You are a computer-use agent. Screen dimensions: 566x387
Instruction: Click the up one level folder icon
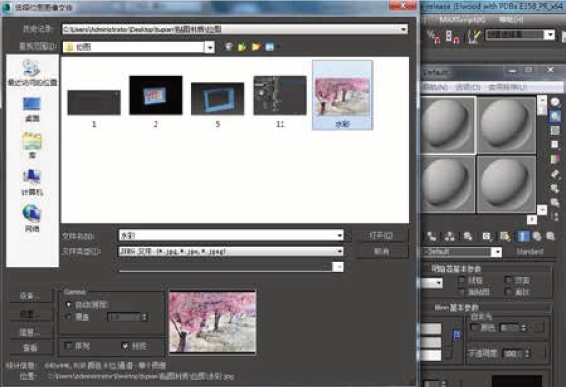tap(242, 47)
